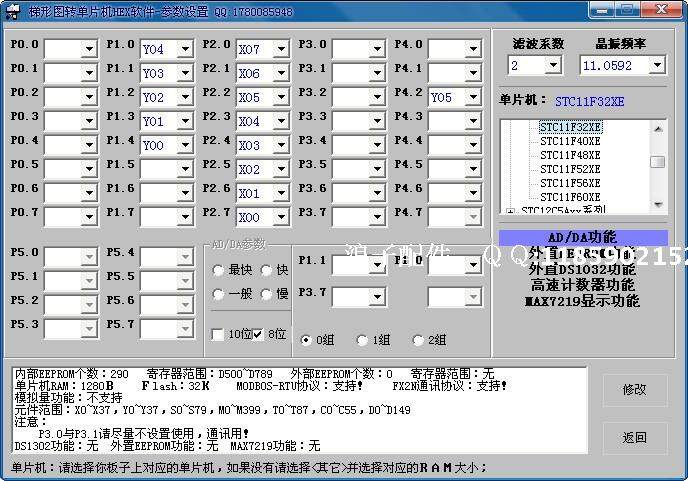Click the chip list scrollbar thumb
The image size is (688, 481).
coord(658,162)
